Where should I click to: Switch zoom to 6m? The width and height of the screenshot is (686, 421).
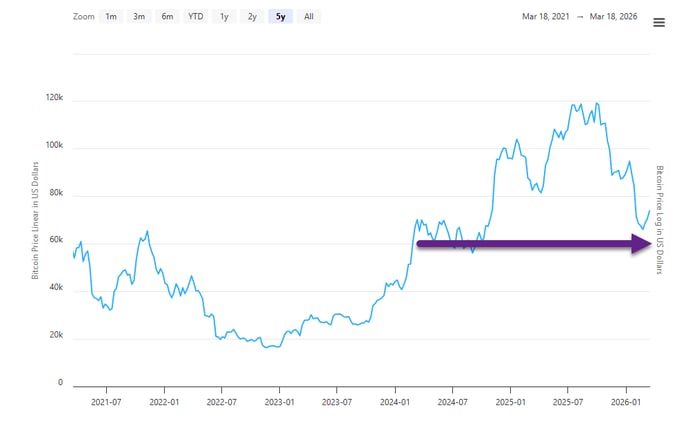point(167,17)
